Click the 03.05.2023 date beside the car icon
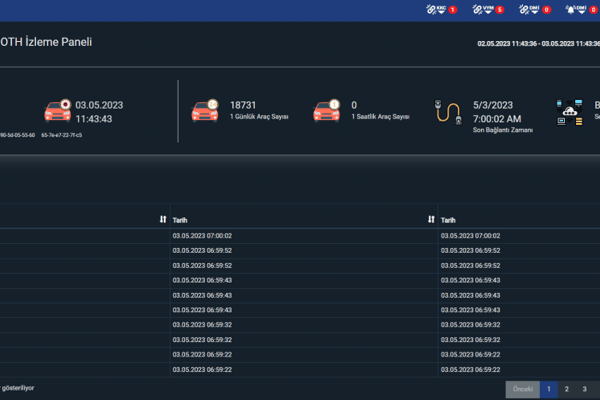Viewport: 600px width, 400px height. tap(99, 105)
